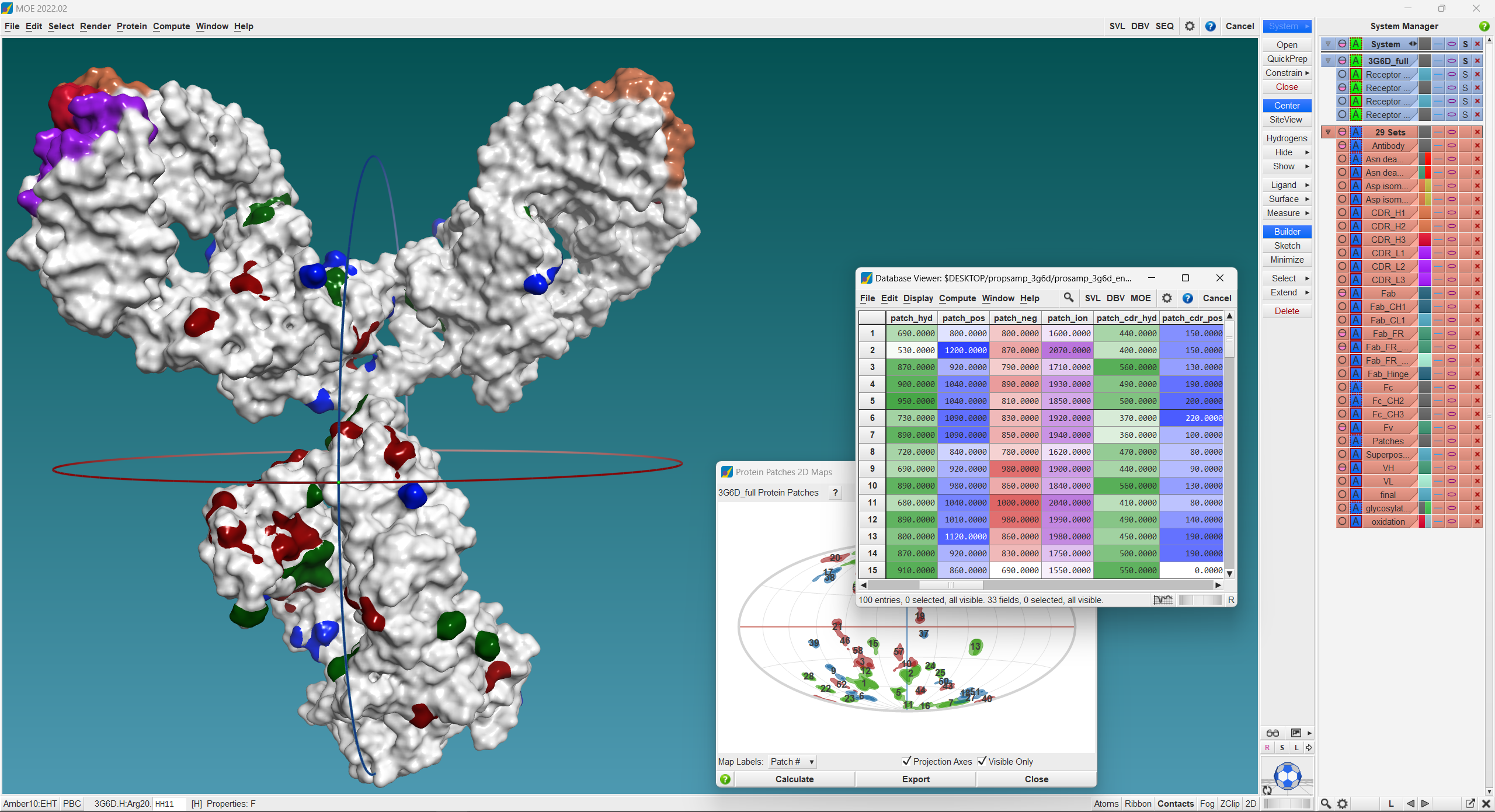Open File menu in Database Viewer
Image resolution: width=1495 pixels, height=812 pixels.
(x=867, y=298)
